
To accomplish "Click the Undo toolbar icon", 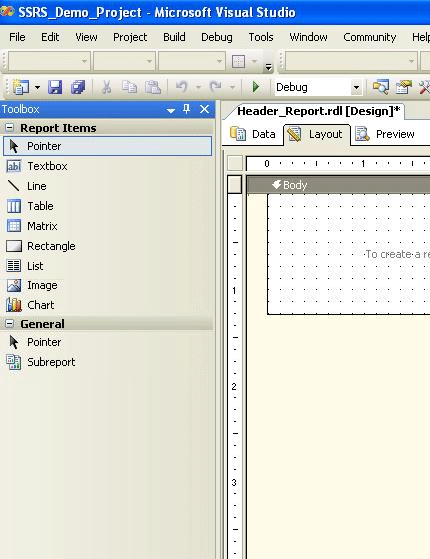I will (x=182, y=87).
